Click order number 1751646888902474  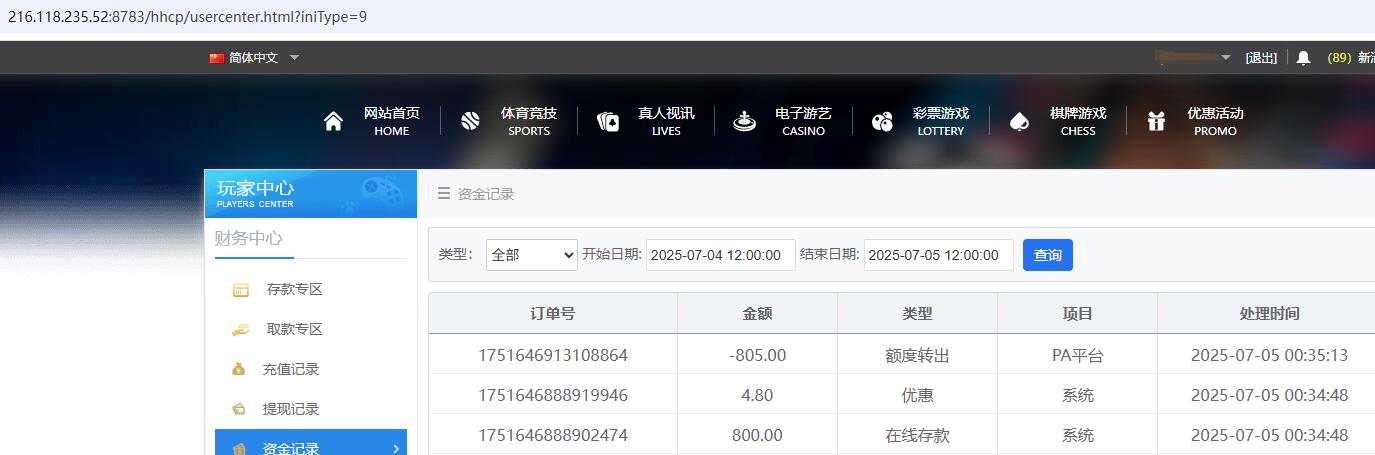[553, 435]
